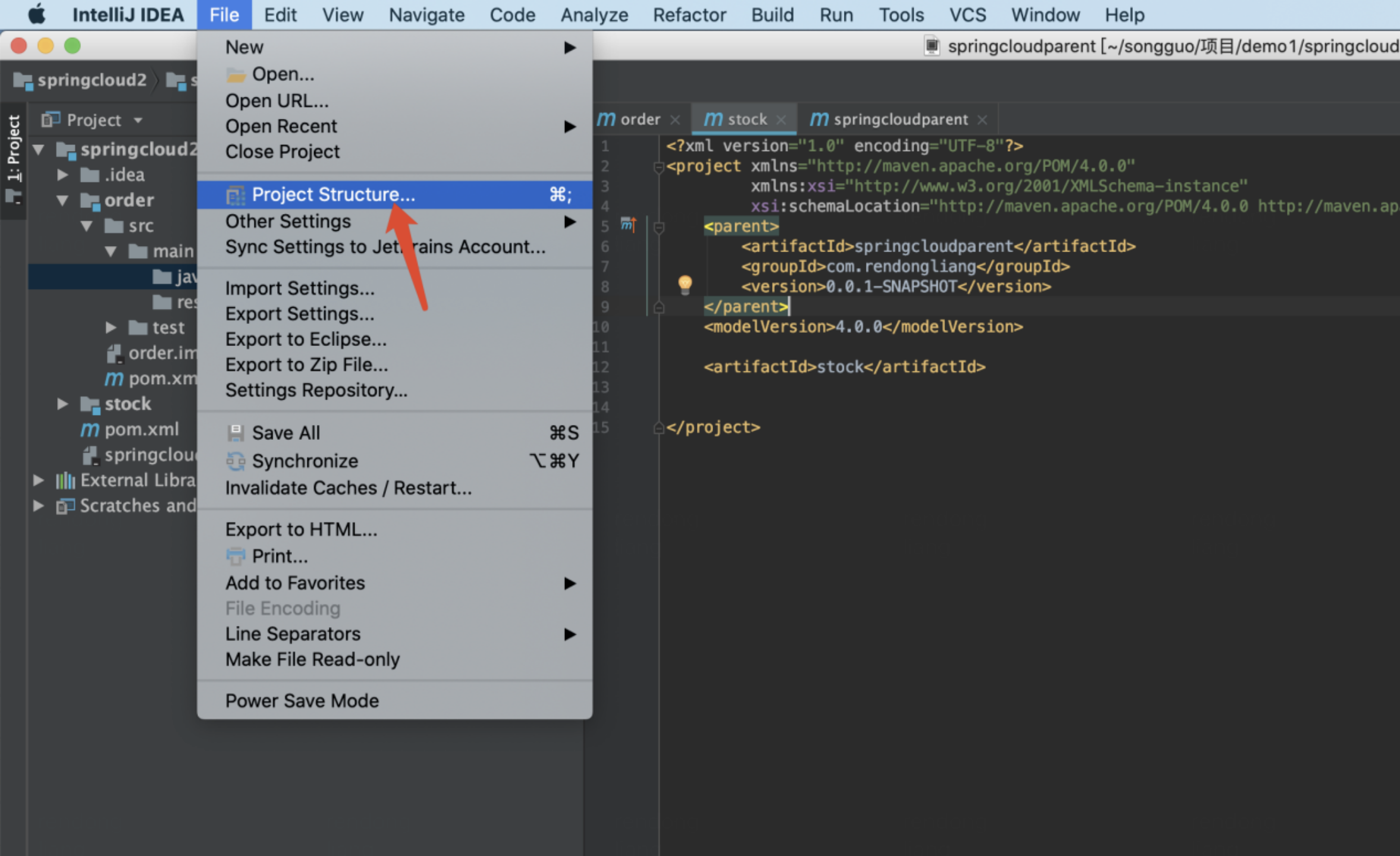Image resolution: width=1400 pixels, height=856 pixels.
Task: Toggle the 1: Project side tool window
Action: click(x=13, y=160)
